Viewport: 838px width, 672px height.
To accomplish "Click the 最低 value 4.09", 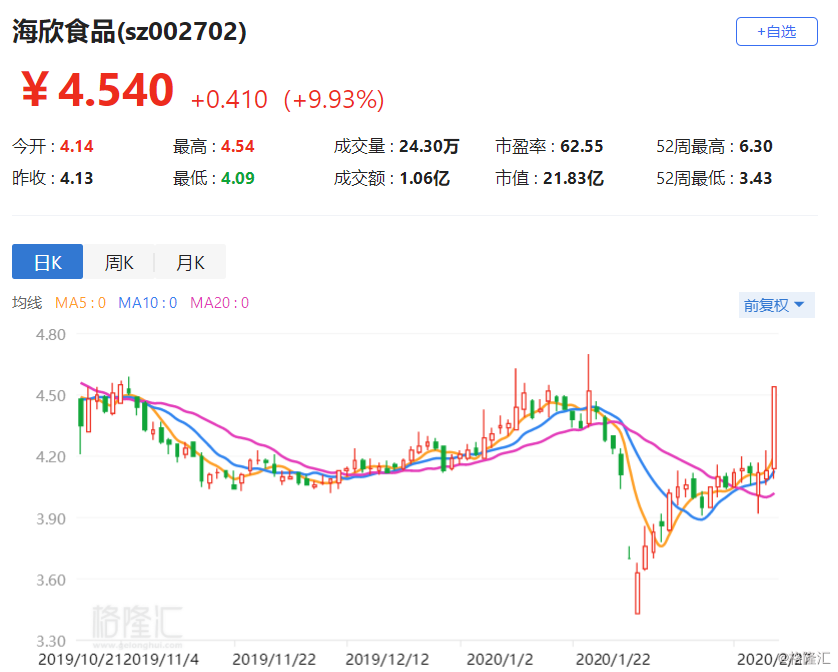I will 238,178.
